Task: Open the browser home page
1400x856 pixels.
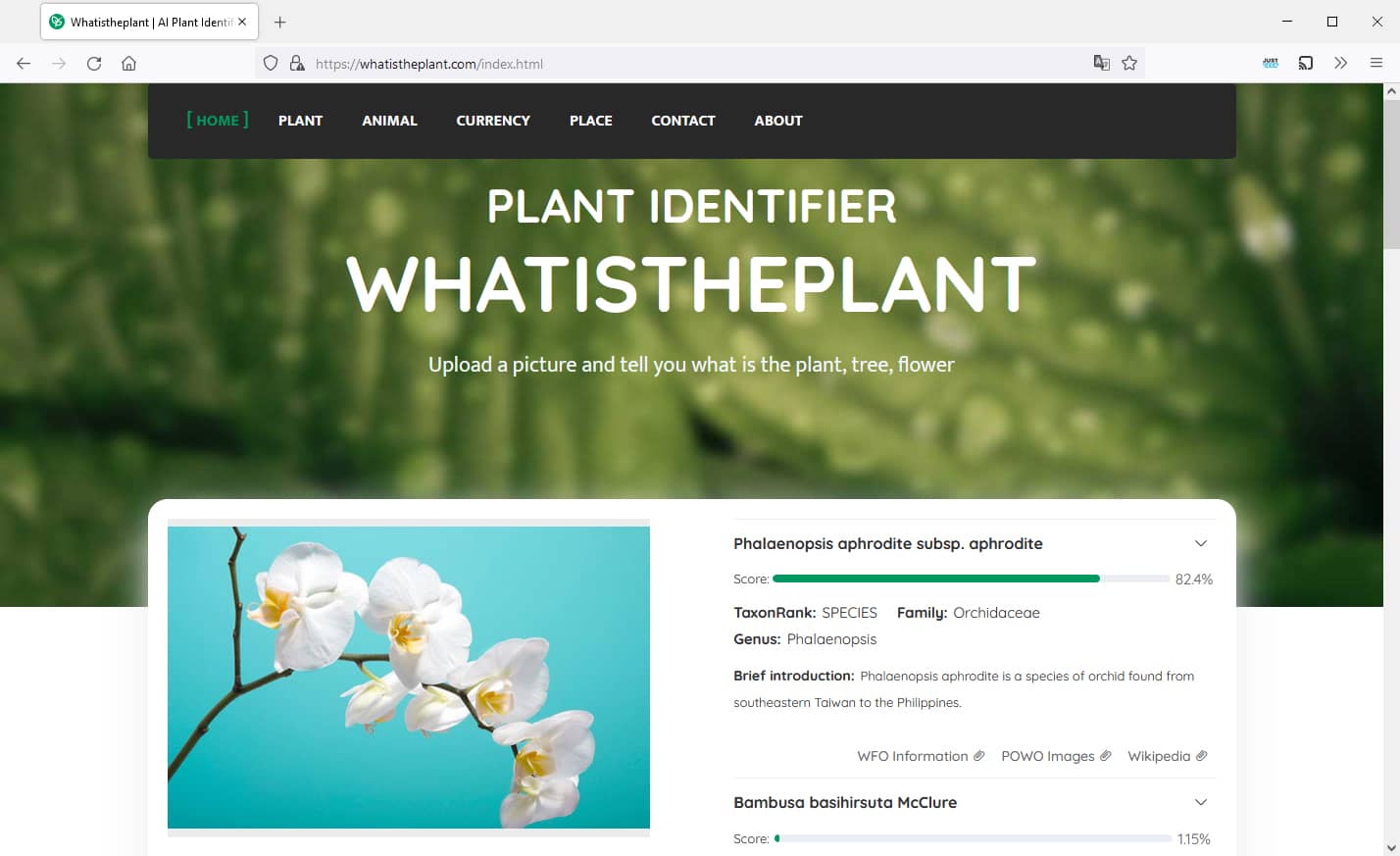Action: [x=128, y=64]
